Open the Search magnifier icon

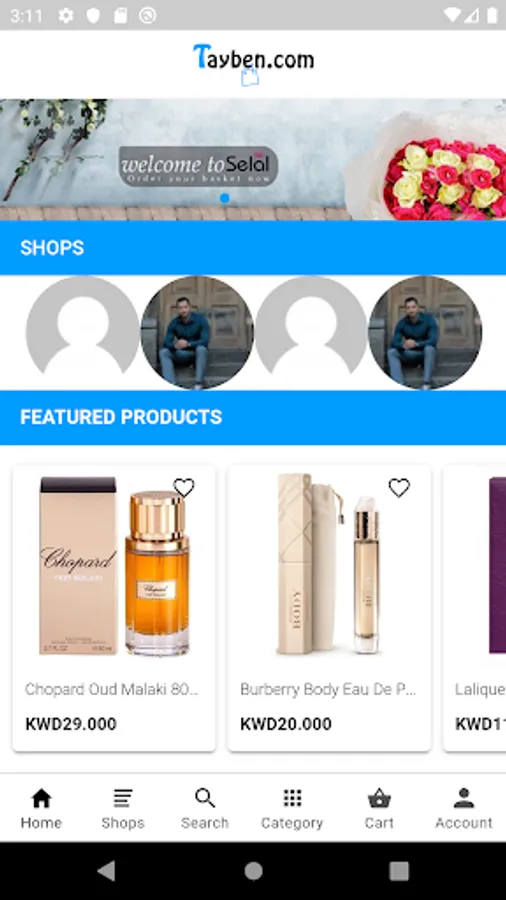[205, 798]
